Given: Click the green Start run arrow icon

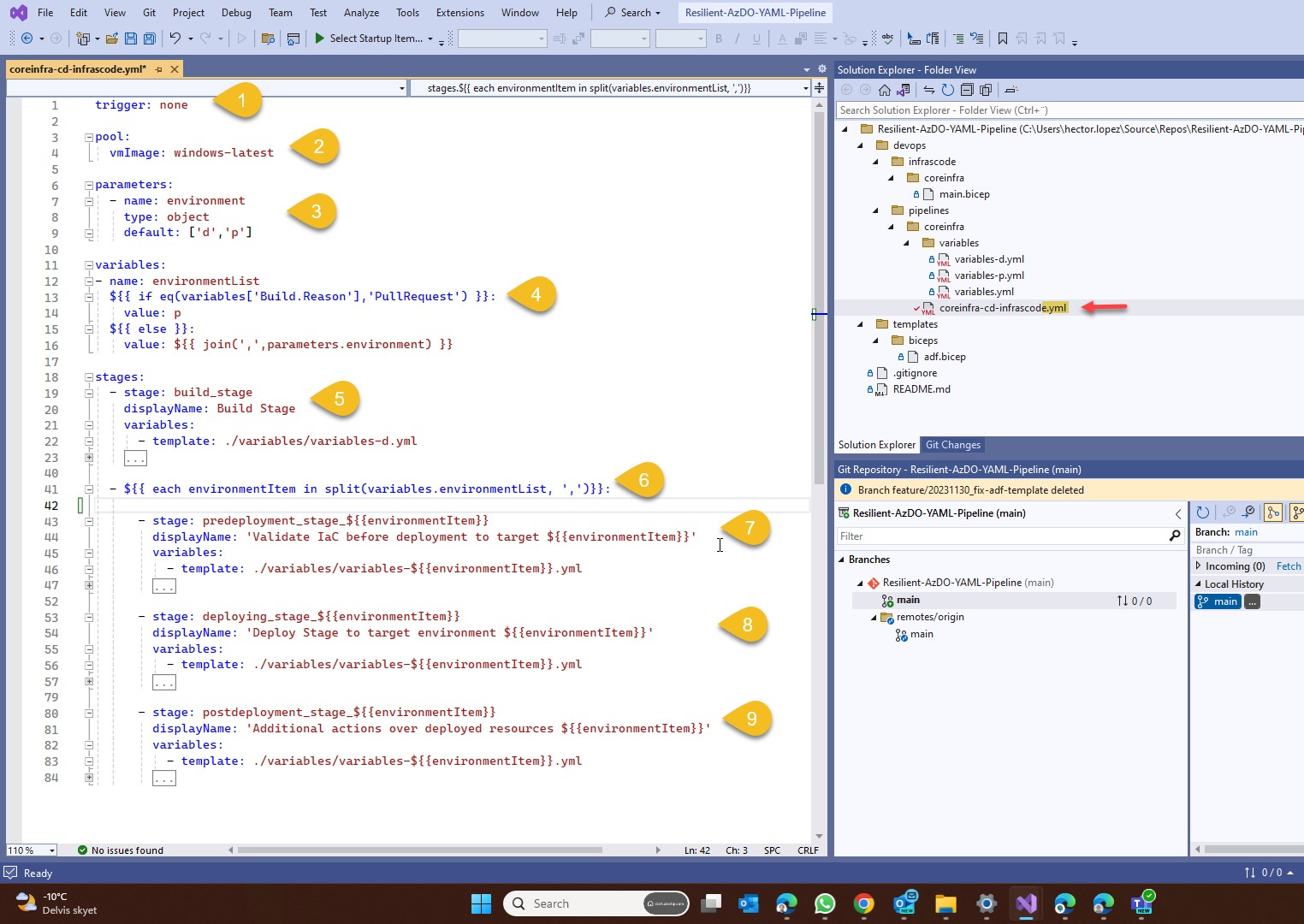Looking at the screenshot, I should [x=319, y=38].
